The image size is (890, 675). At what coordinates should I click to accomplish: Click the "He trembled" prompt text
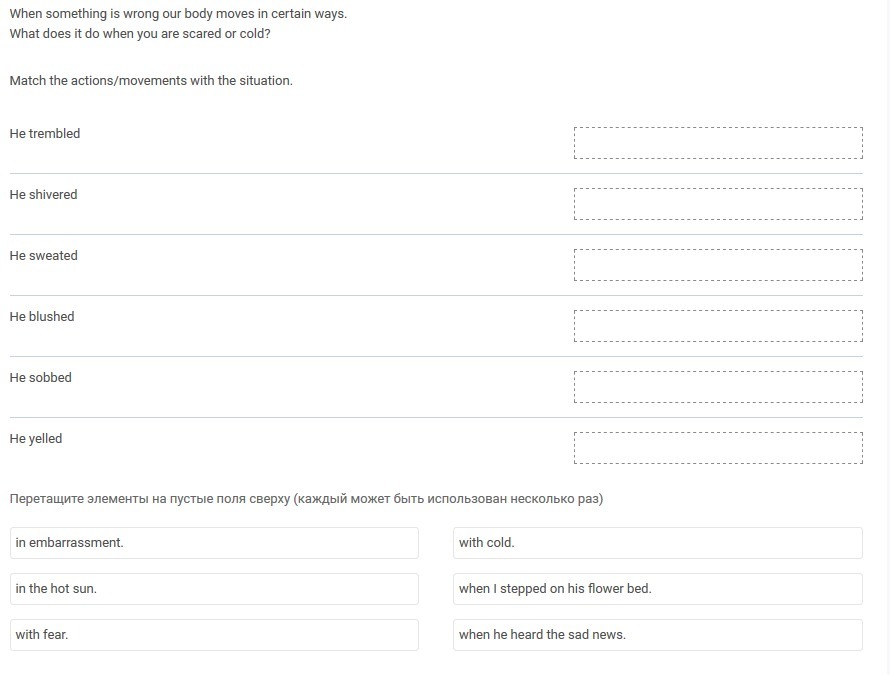coord(45,134)
